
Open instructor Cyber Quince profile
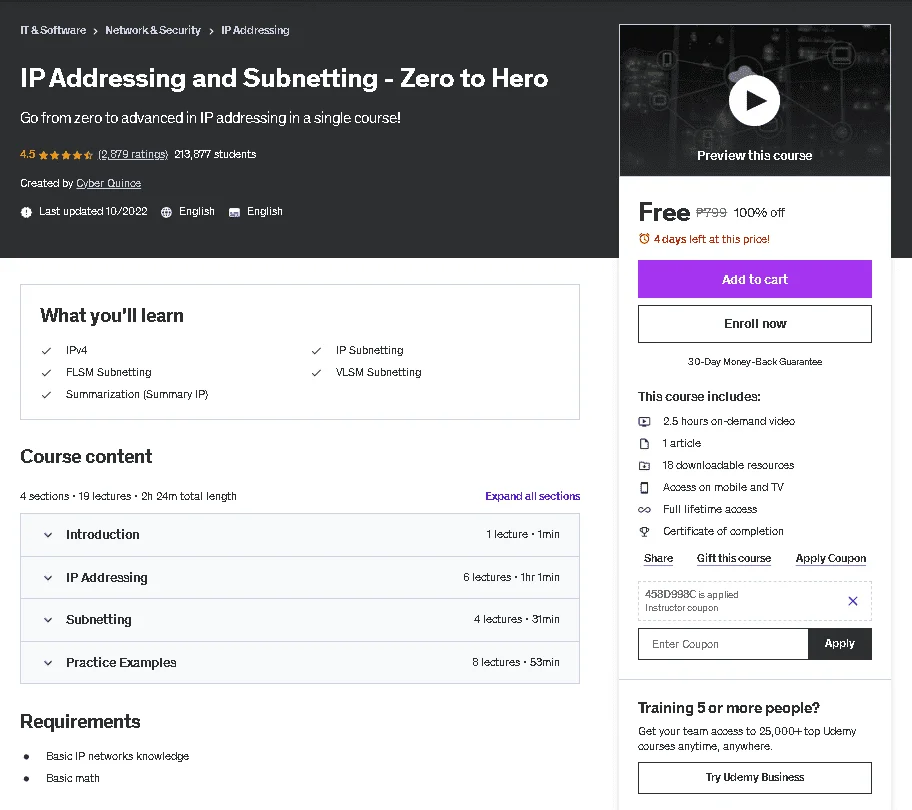coord(109,183)
